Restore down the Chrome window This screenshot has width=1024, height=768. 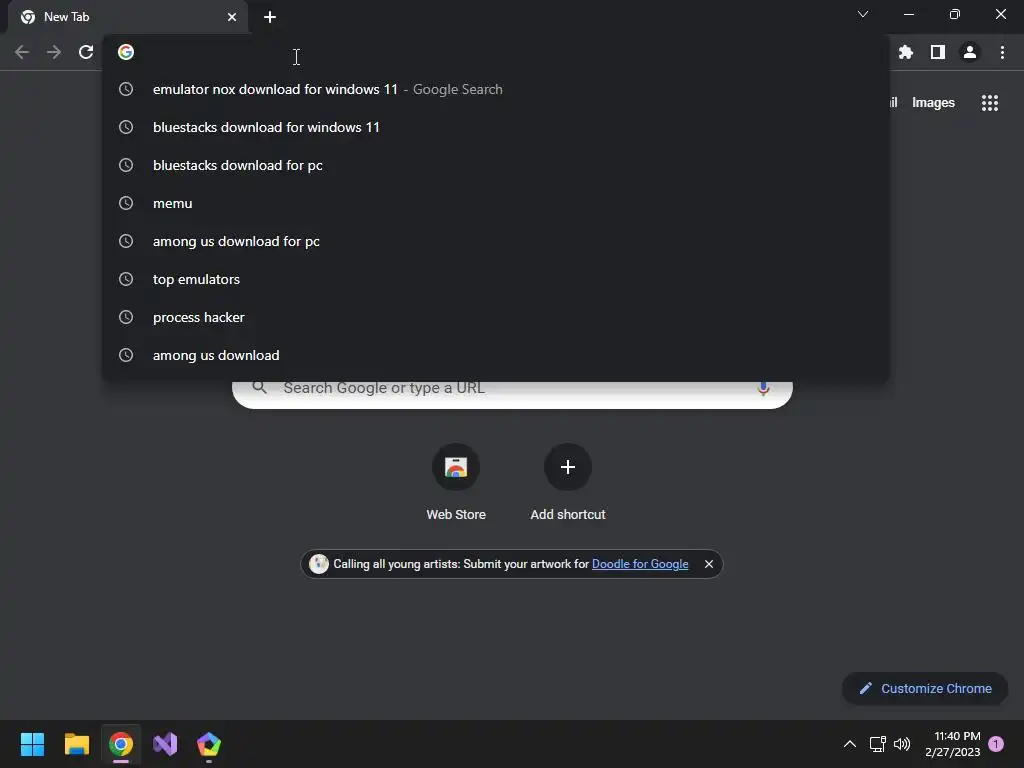pyautogui.click(x=955, y=14)
